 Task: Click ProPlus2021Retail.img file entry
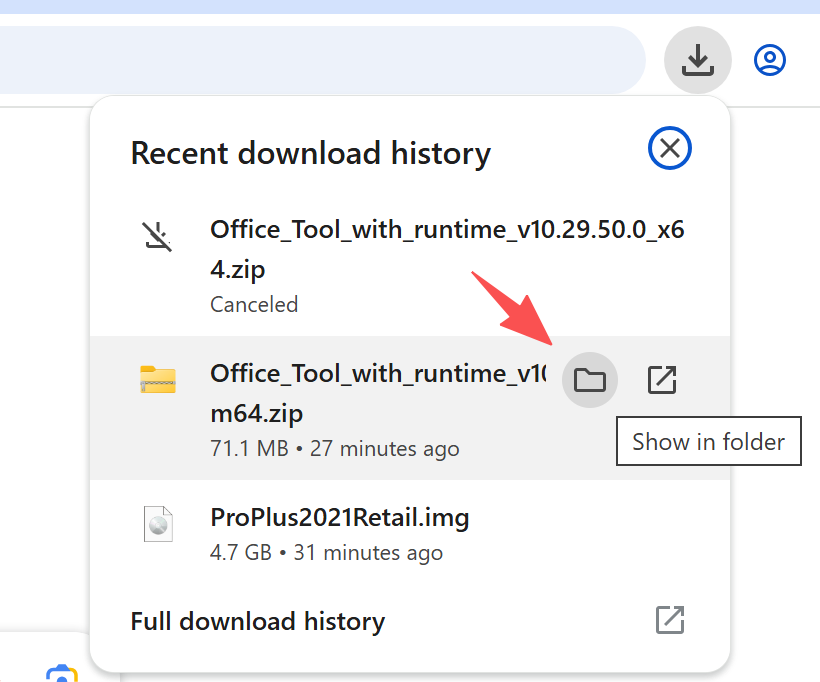[339, 518]
